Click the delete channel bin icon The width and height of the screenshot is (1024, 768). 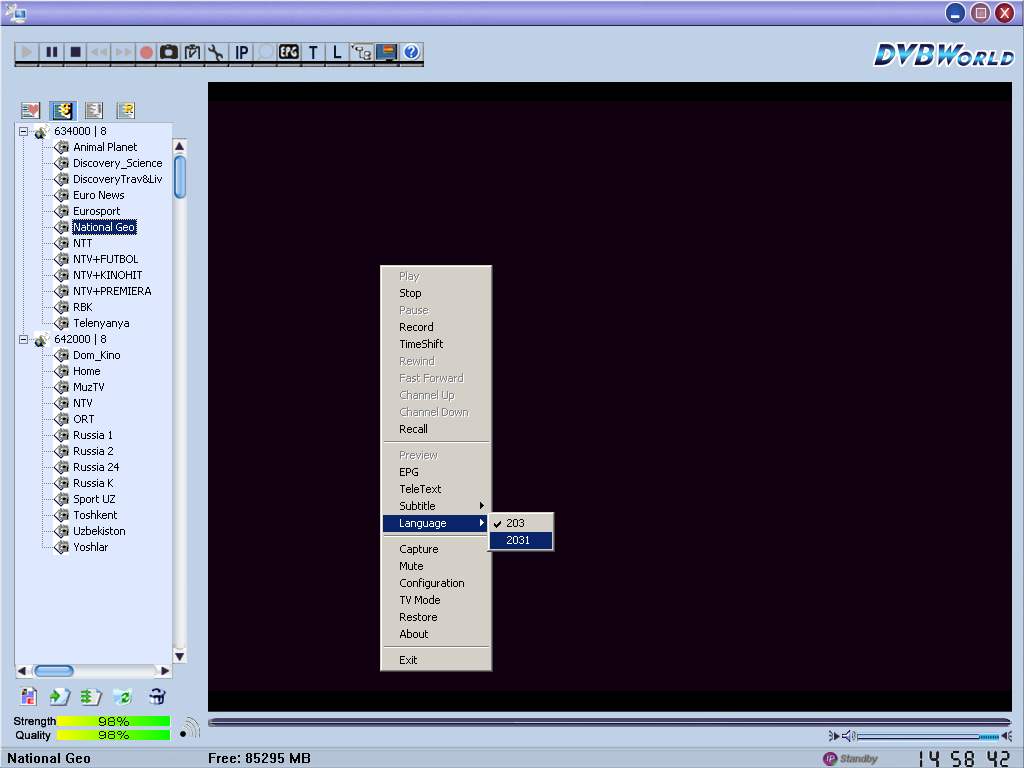click(157, 697)
